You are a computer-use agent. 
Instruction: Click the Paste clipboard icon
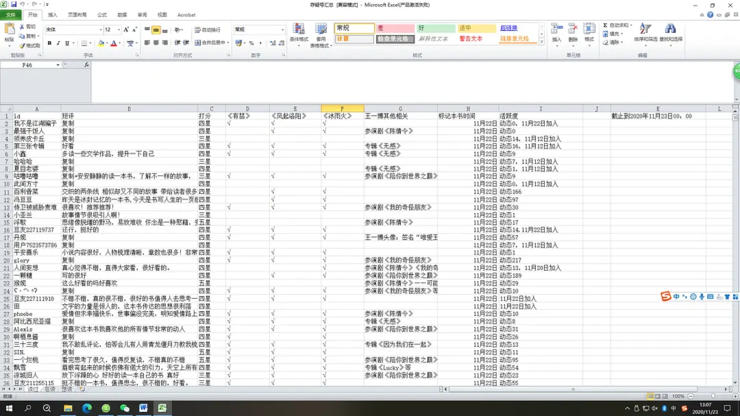click(9, 29)
